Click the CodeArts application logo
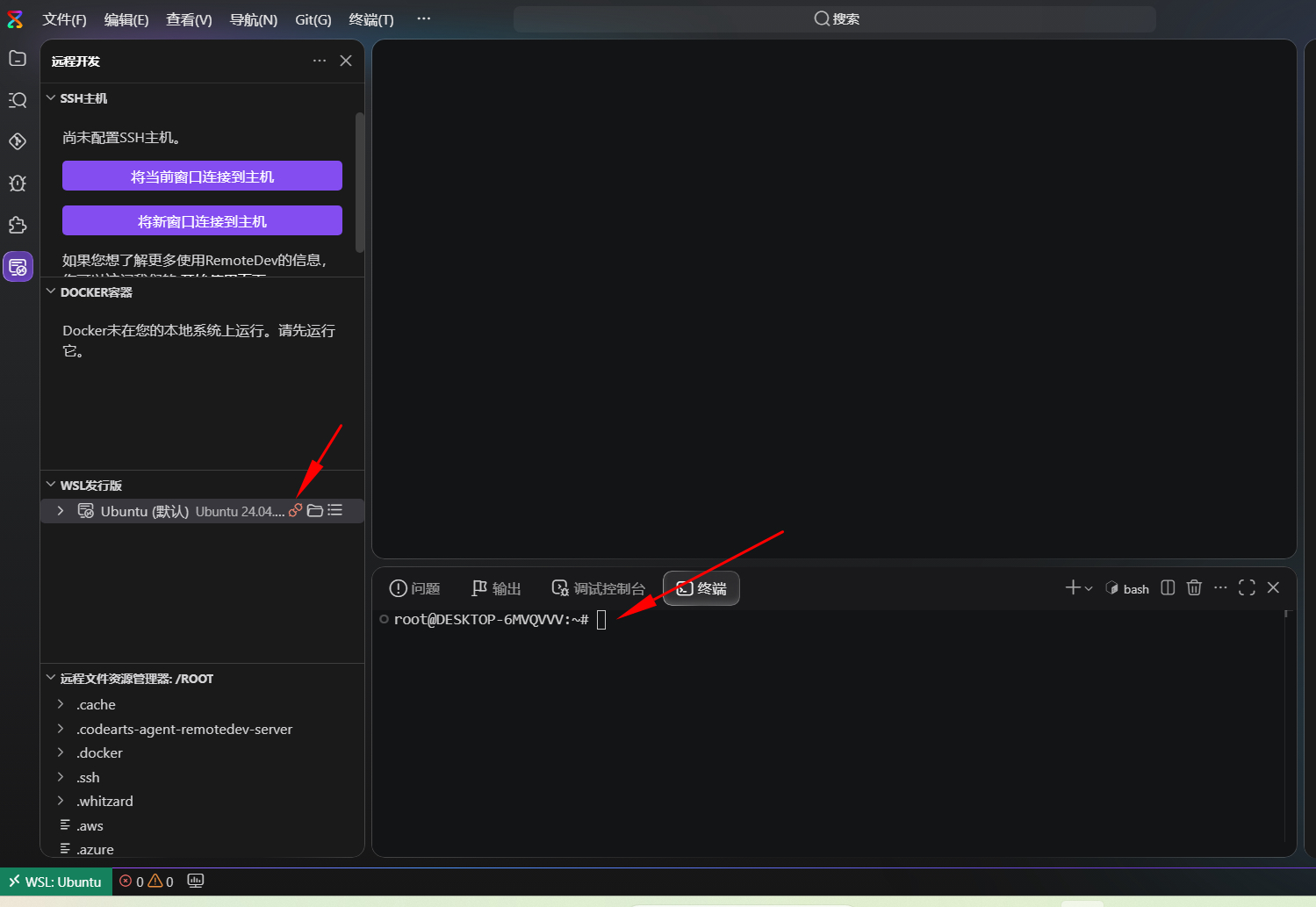The width and height of the screenshot is (1316, 907). (x=15, y=19)
